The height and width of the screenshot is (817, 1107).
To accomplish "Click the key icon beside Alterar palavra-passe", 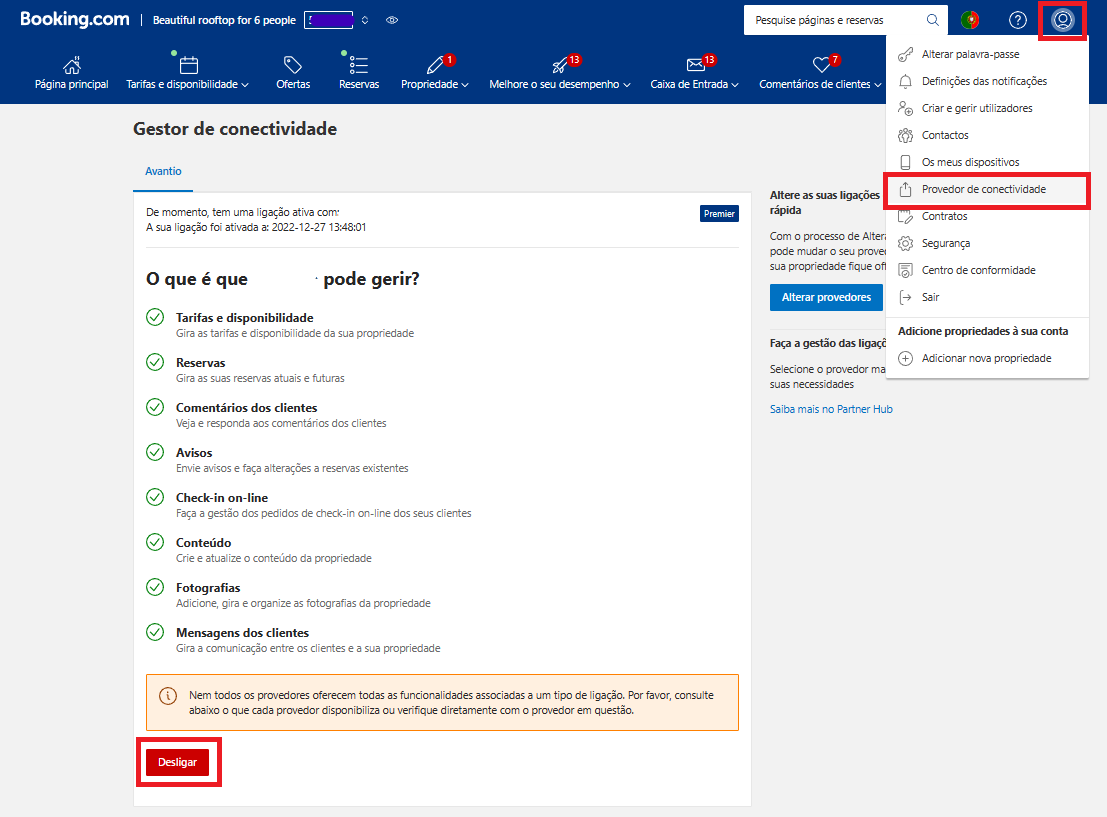I will click(x=905, y=54).
